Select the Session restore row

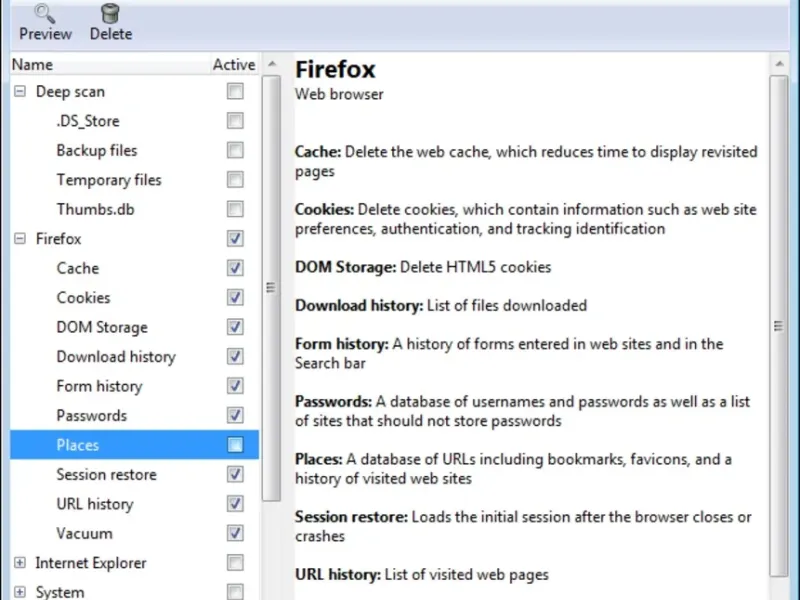(x=135, y=474)
